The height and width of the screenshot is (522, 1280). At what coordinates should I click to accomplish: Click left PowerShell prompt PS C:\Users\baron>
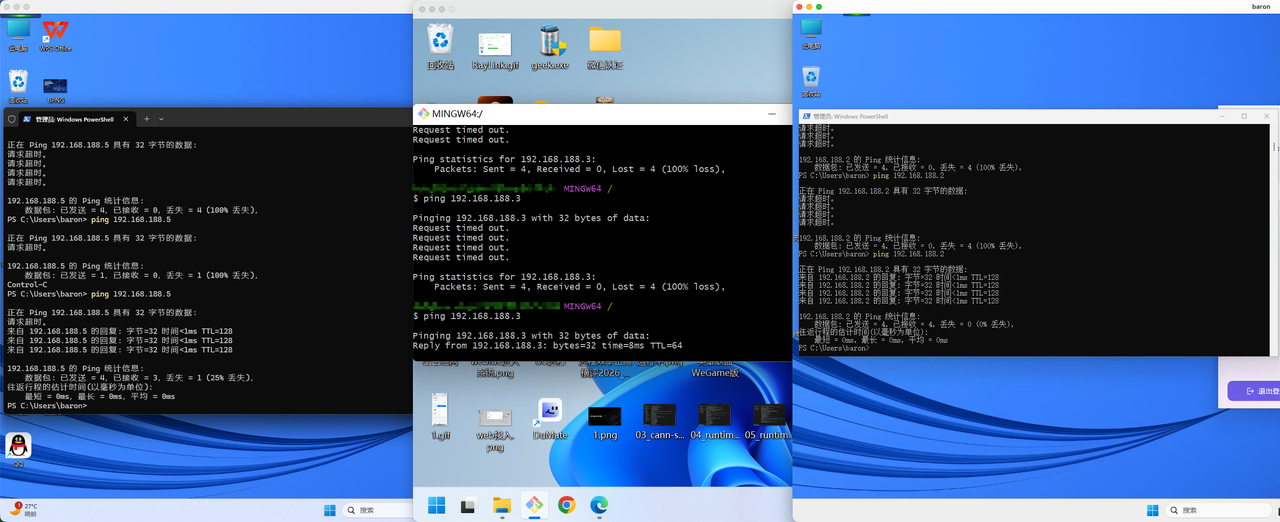(x=47, y=405)
